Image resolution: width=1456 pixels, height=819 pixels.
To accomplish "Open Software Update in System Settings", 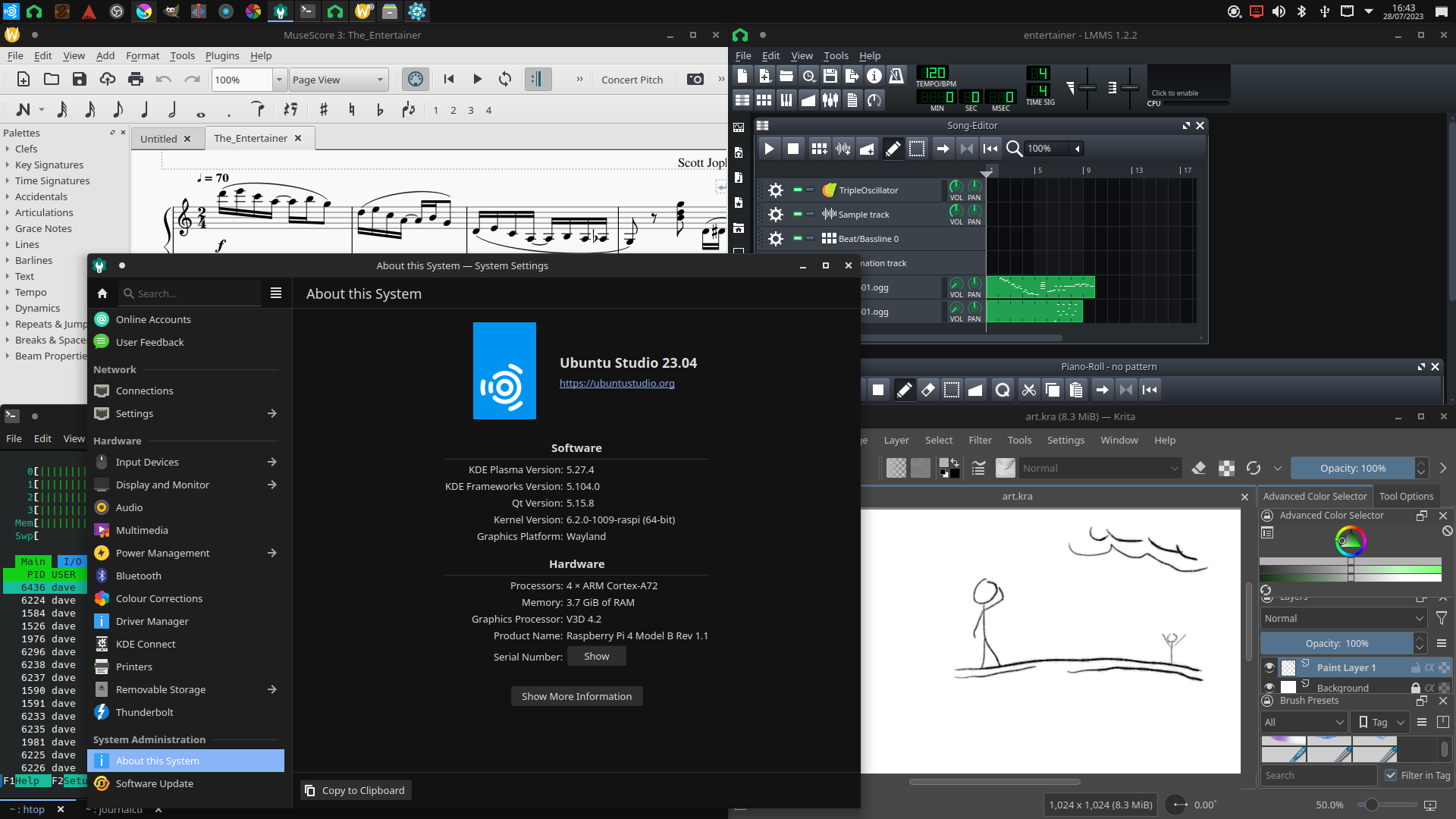I will click(186, 783).
